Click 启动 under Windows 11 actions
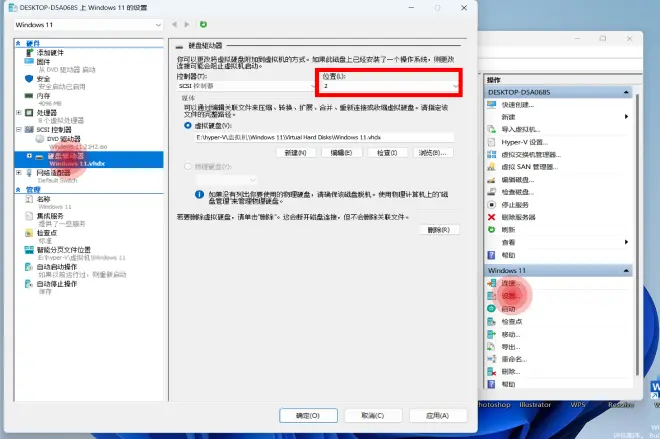This screenshot has height=439, width=660. (508, 309)
